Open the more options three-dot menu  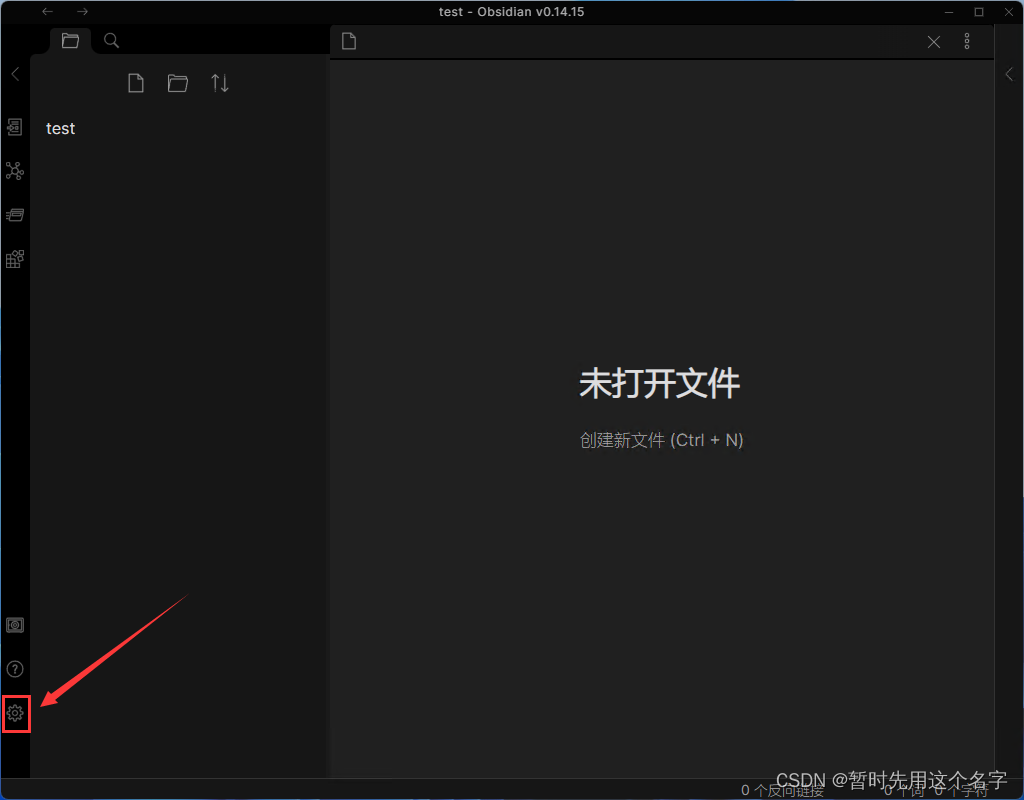click(967, 41)
